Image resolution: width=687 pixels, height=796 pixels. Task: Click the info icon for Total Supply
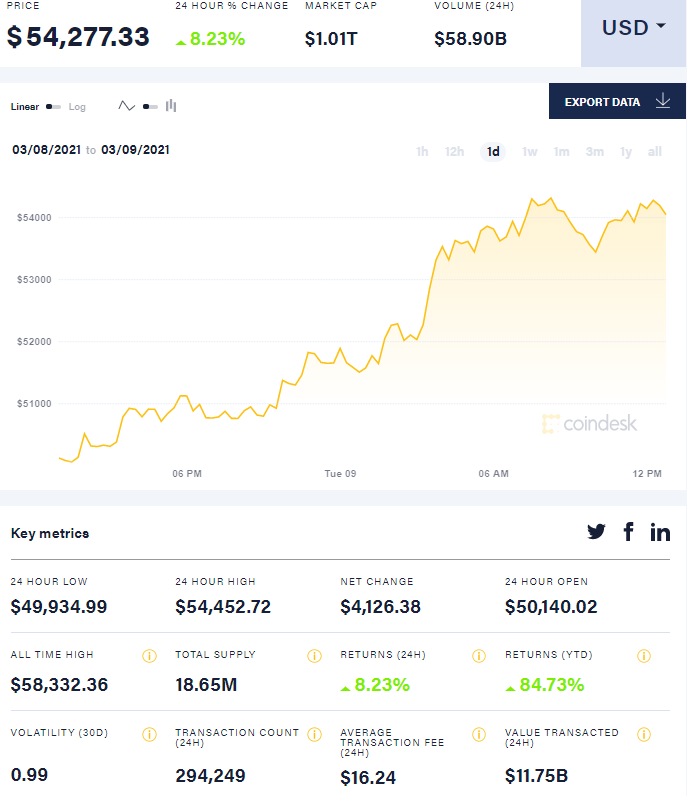[314, 656]
